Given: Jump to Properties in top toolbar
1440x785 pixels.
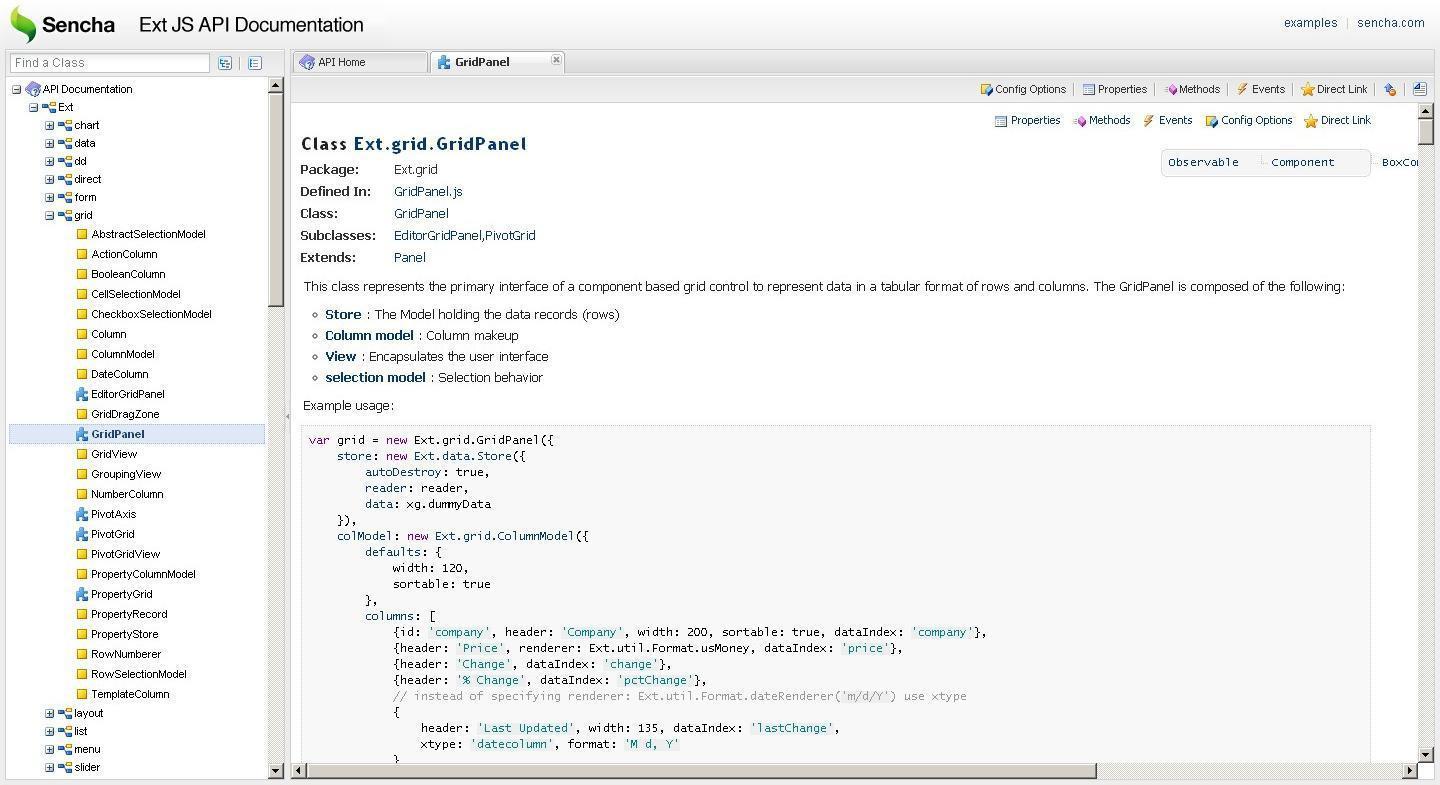Looking at the screenshot, I should [x=1114, y=89].
